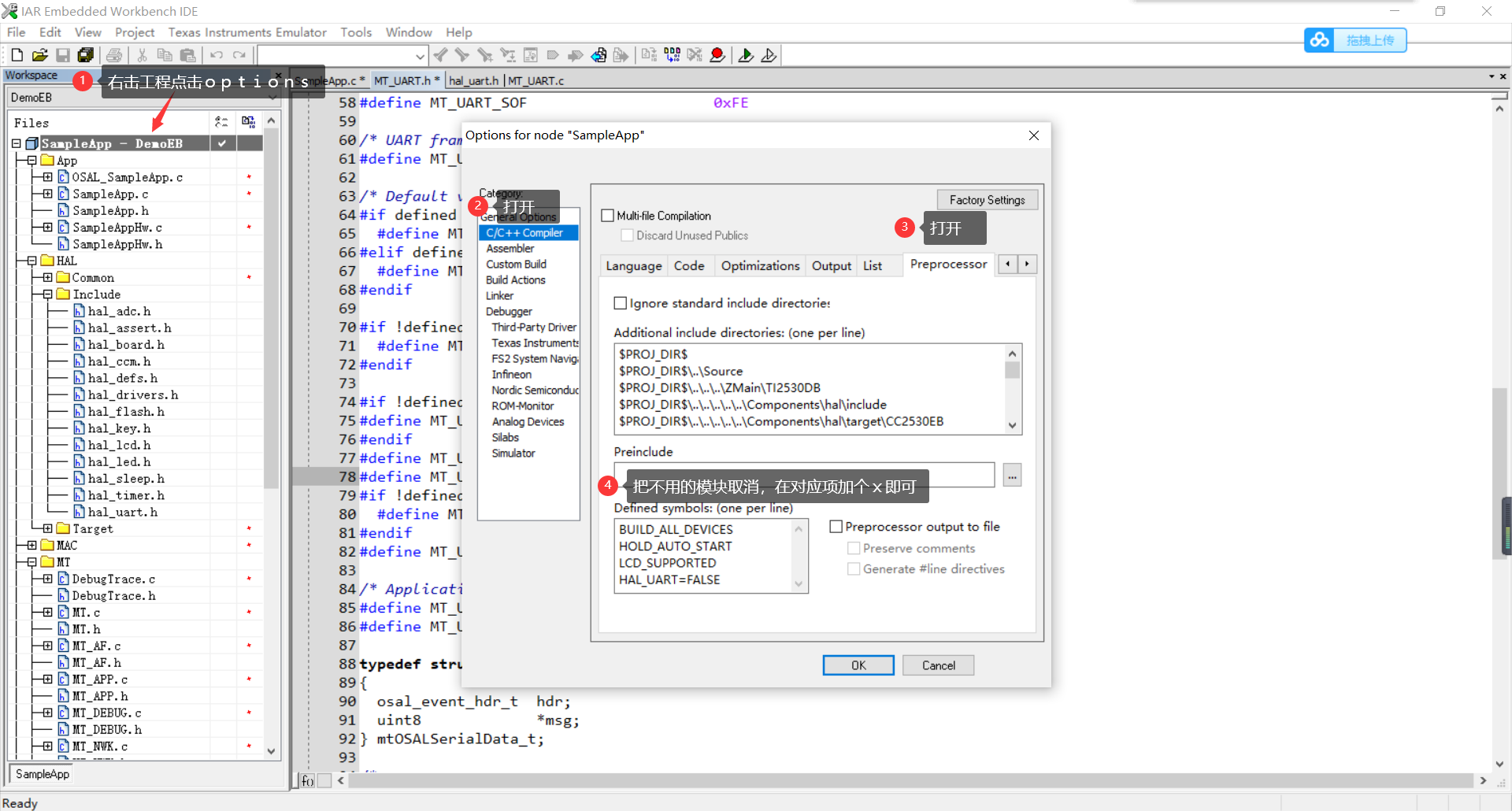
Task: Switch to the Optimizations tab
Action: [x=760, y=266]
